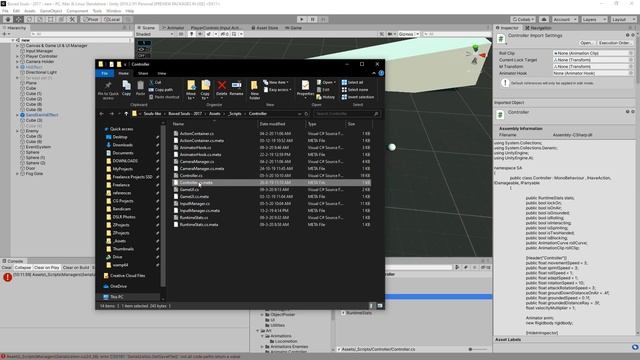Toggle Collapse in Unity Console
This screenshot has width=640, height=360.
coord(22,268)
